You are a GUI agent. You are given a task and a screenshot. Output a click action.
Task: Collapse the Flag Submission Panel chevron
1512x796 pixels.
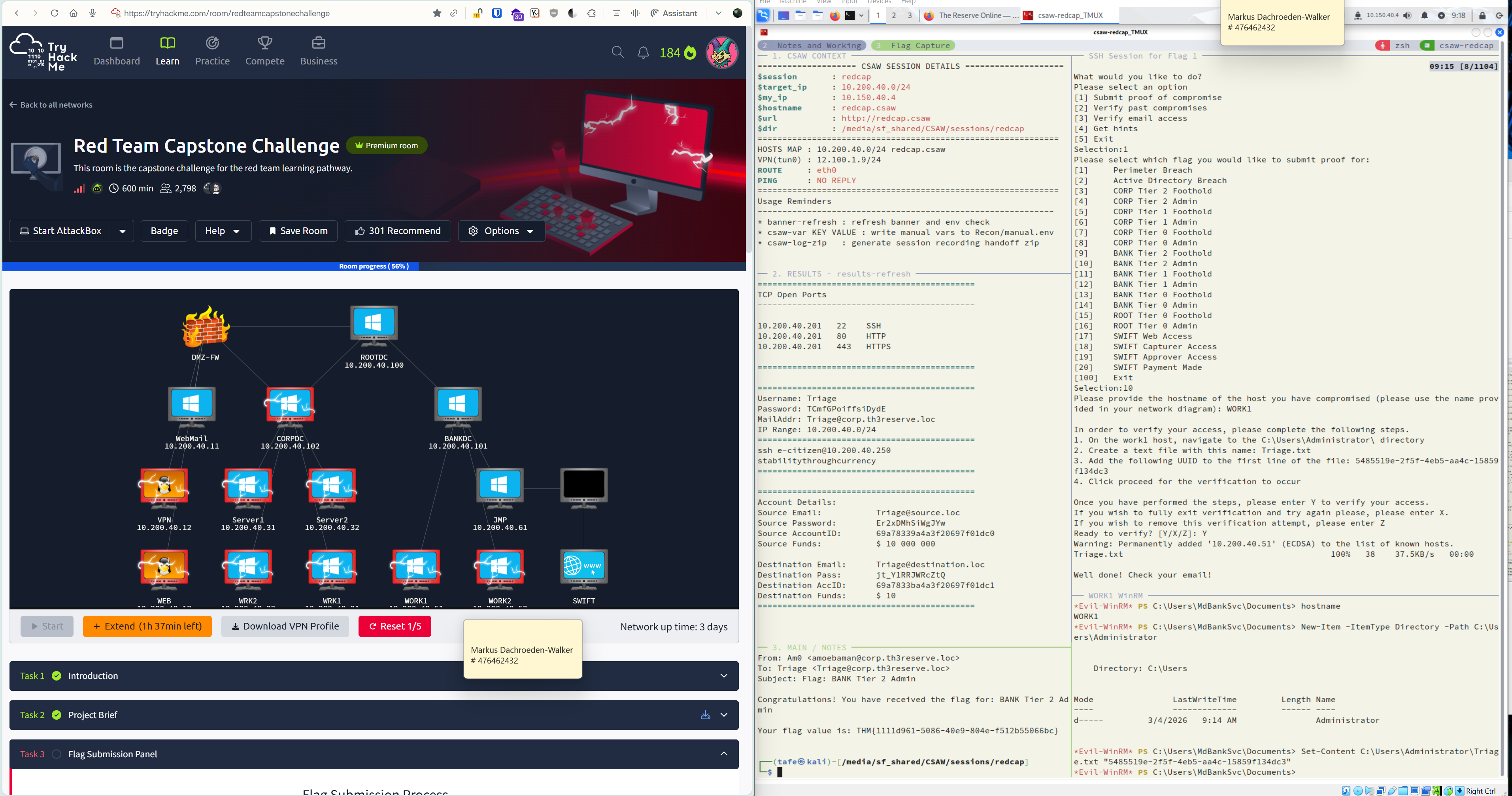724,754
